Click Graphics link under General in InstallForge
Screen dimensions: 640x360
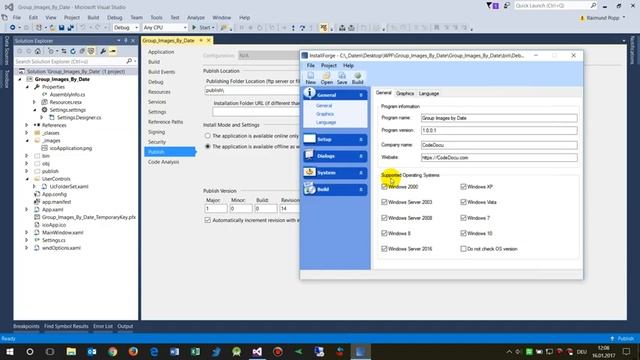pos(325,114)
